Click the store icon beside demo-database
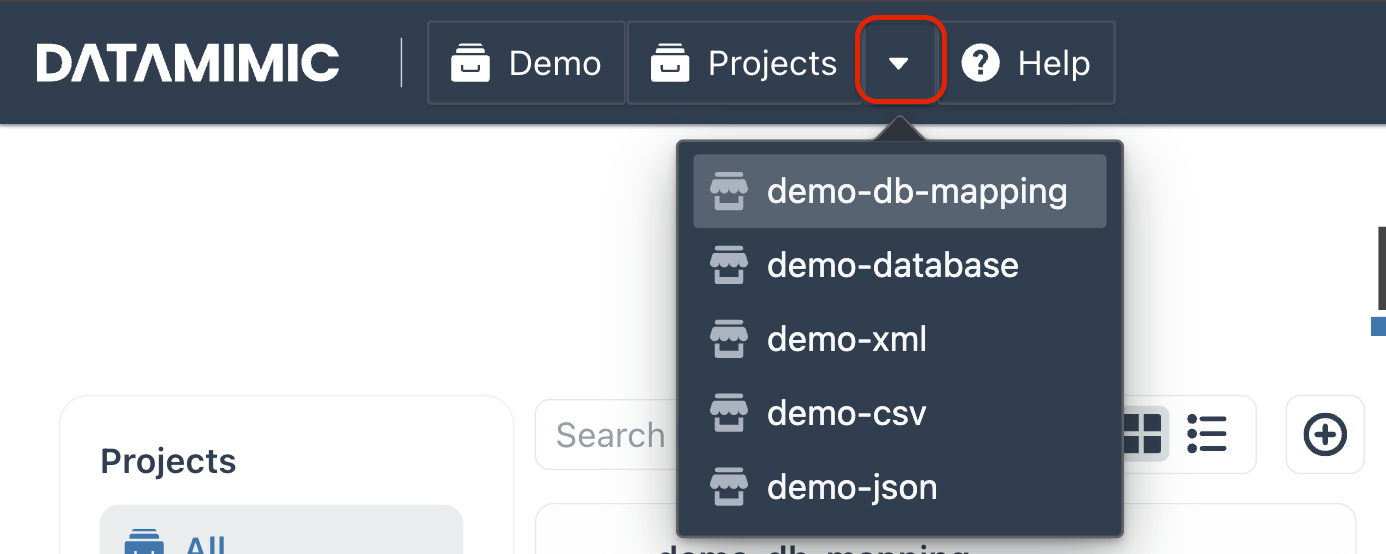Viewport: 1386px width, 554px height. point(729,265)
